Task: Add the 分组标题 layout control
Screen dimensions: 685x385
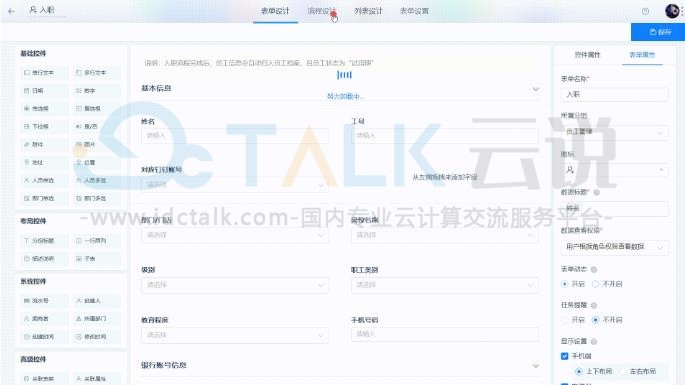Action: 44,240
